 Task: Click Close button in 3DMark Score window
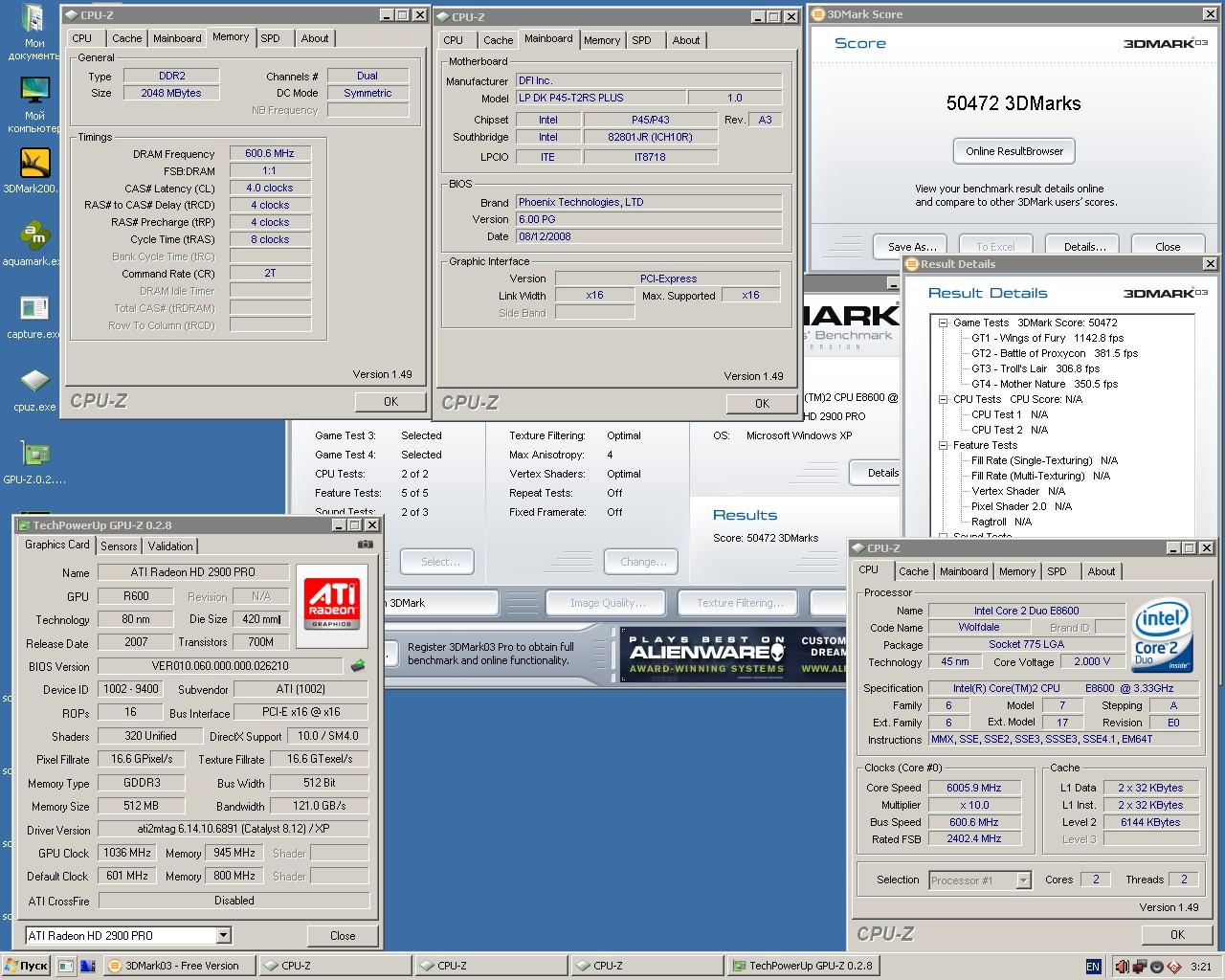click(x=1168, y=246)
